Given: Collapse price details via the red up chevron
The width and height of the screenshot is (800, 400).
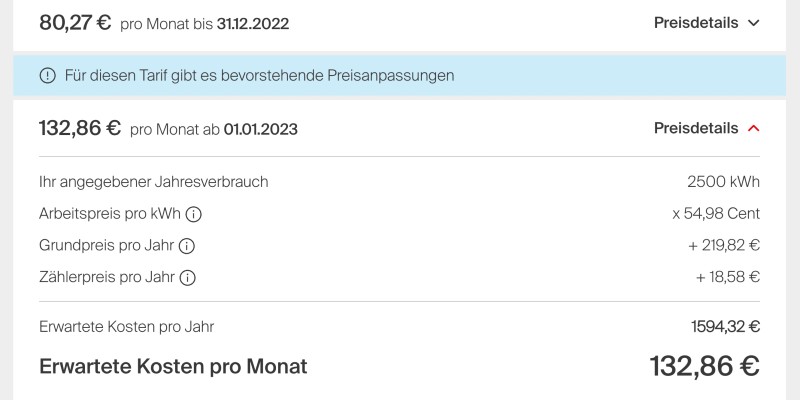Looking at the screenshot, I should (x=754, y=128).
